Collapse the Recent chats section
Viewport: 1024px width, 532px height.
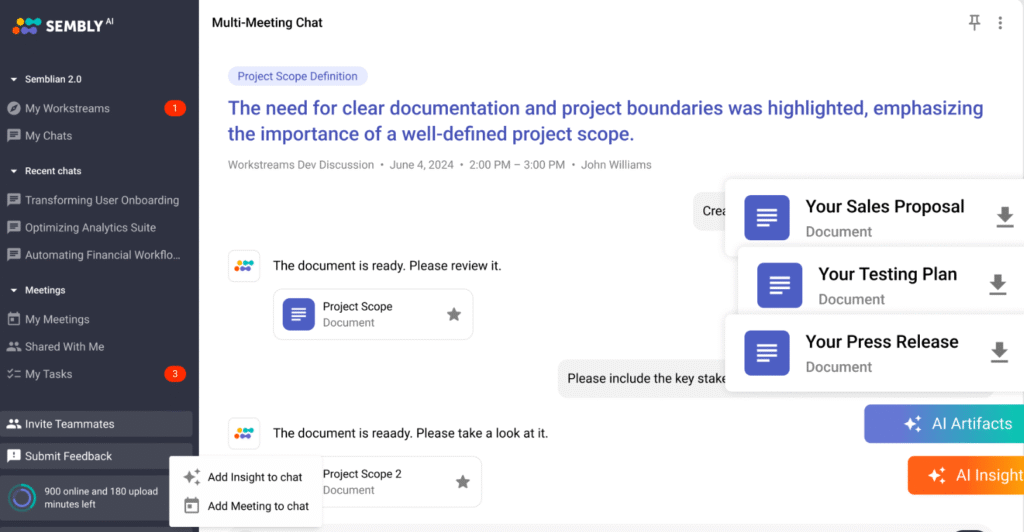[14, 171]
